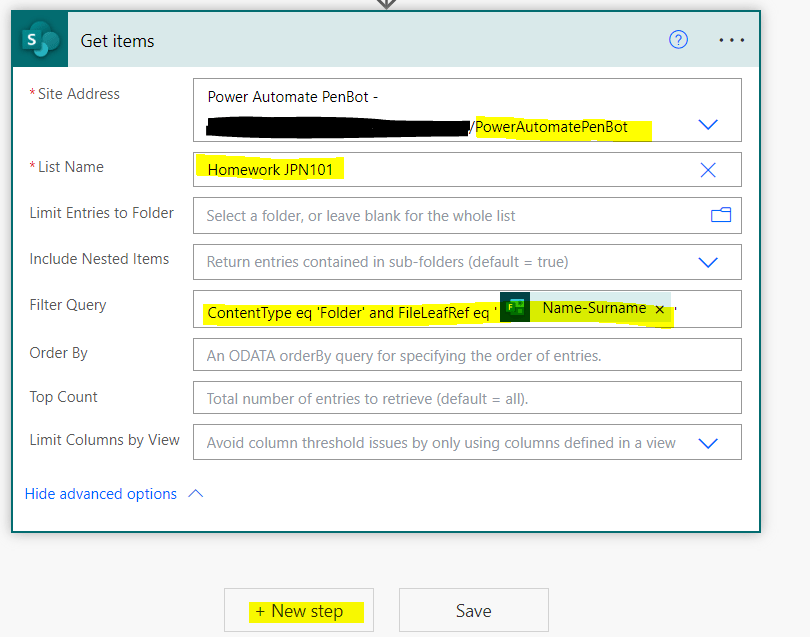Click the chevron next to Hide advanced options
Image resolution: width=810 pixels, height=637 pixels.
[196, 494]
